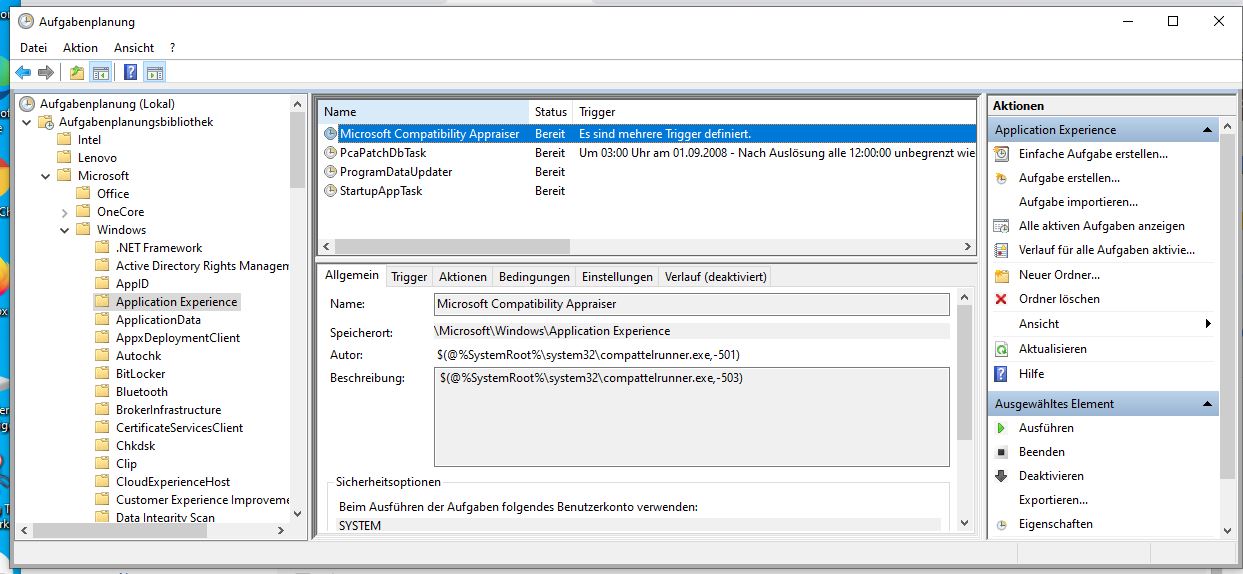Switch to the Trigger tab
This screenshot has height=574, width=1243.
pos(409,277)
